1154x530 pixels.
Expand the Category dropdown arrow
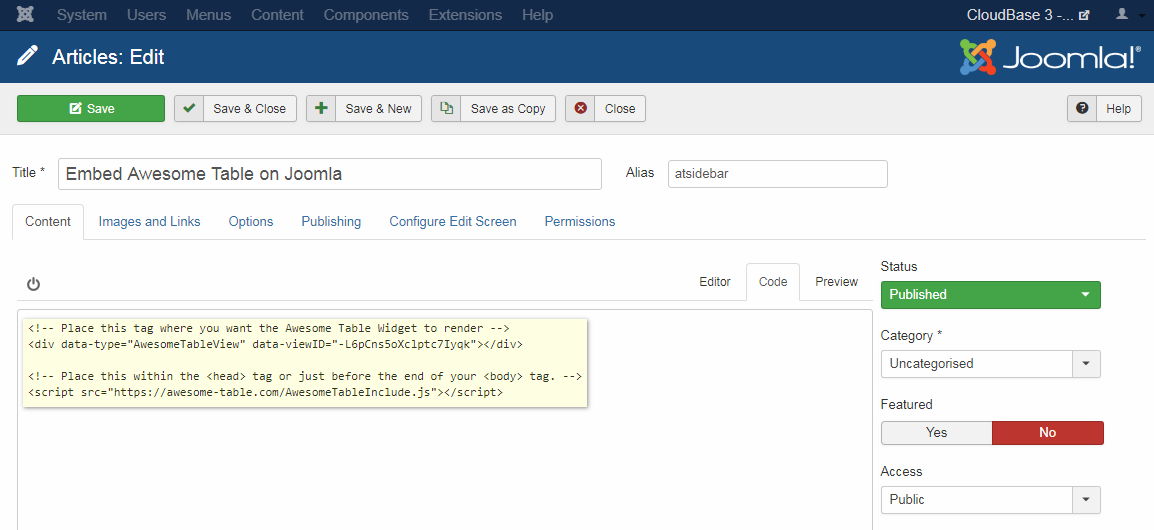point(1086,364)
